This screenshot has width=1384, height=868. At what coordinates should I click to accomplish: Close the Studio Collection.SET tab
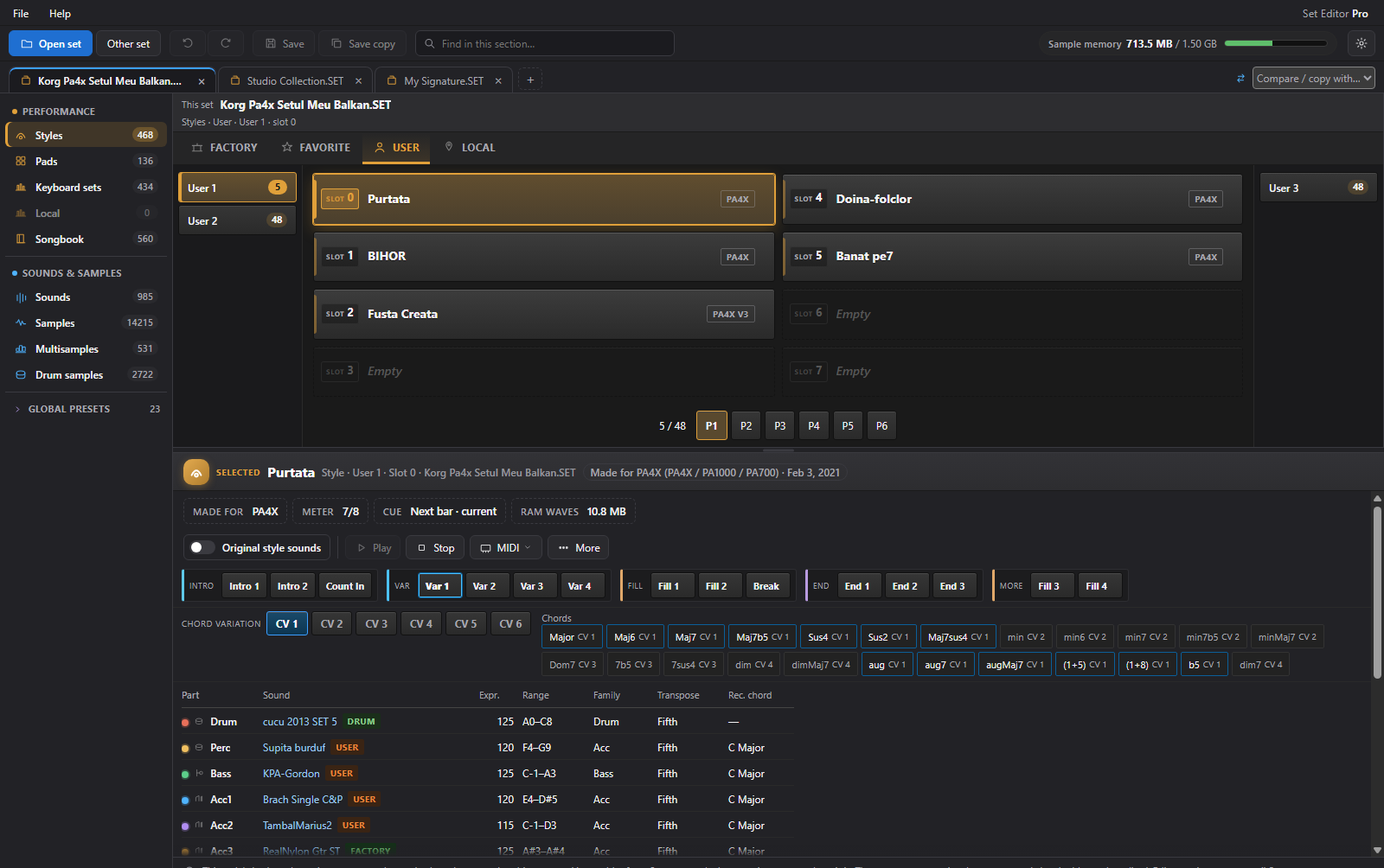coord(358,81)
